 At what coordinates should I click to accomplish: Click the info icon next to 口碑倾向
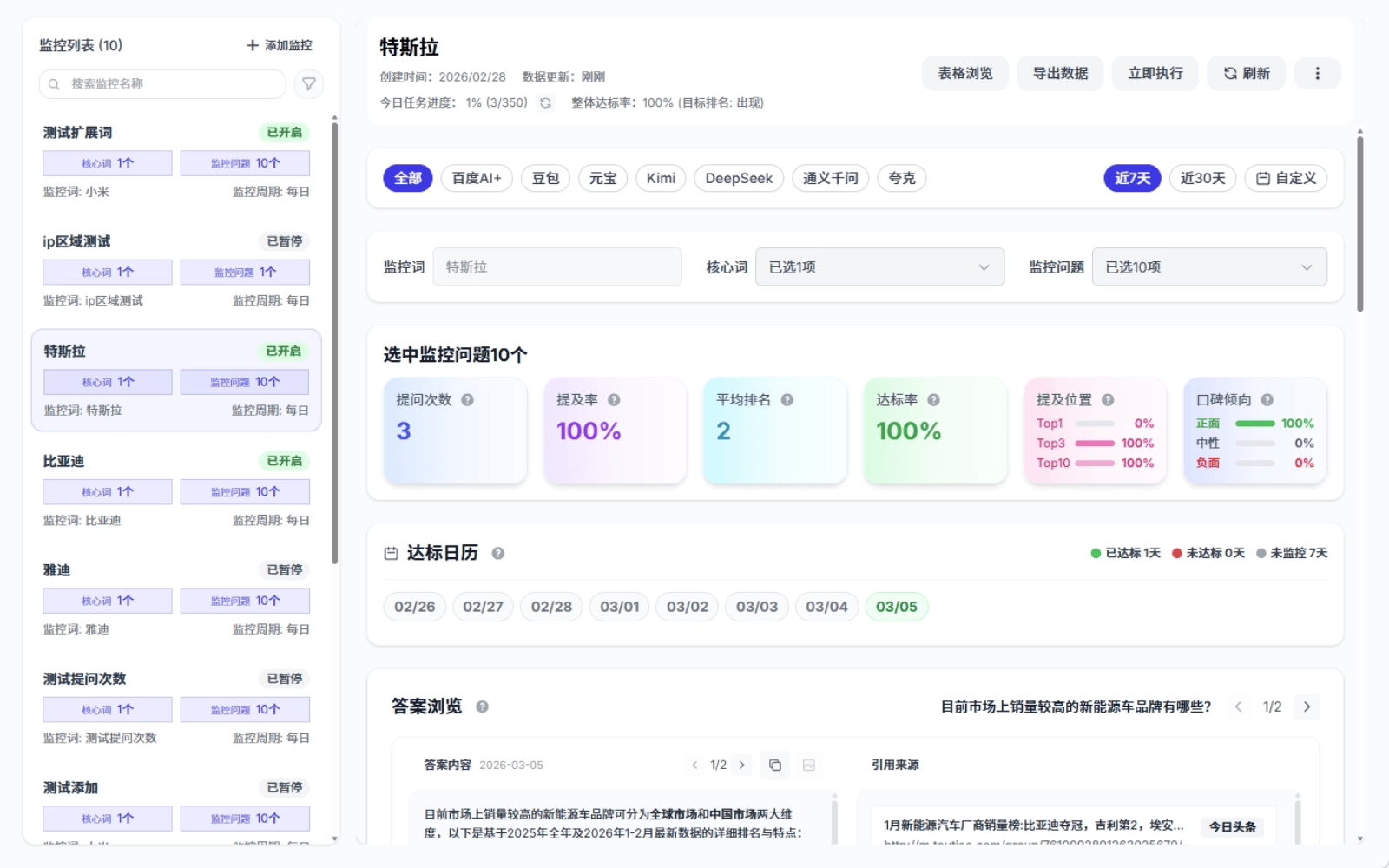click(x=1267, y=399)
